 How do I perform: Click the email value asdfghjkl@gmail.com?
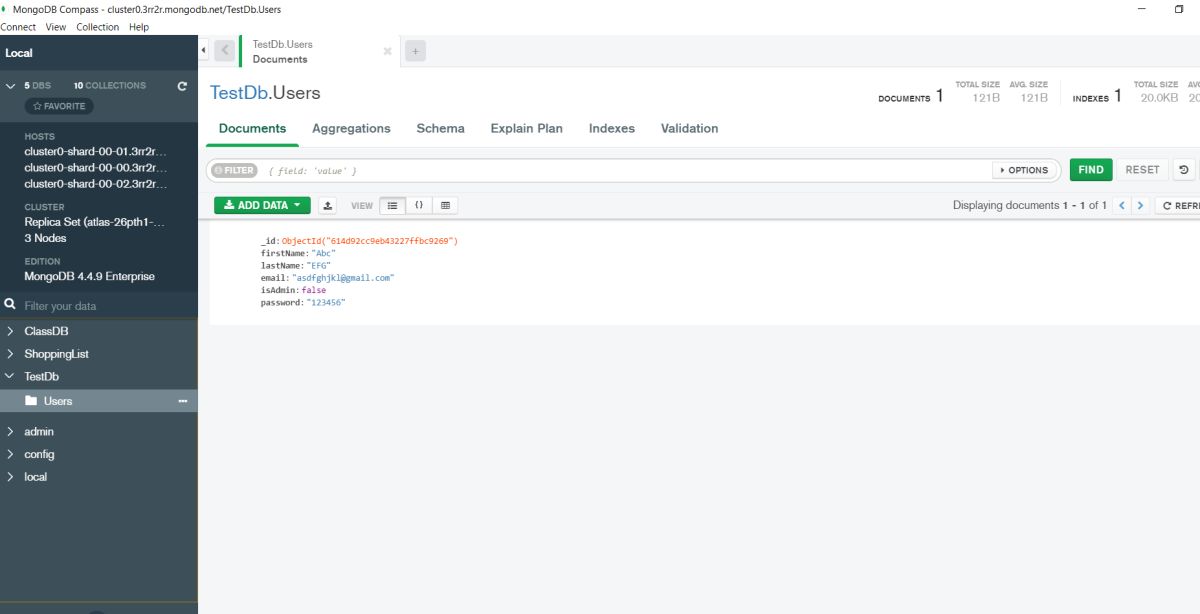[x=343, y=278]
